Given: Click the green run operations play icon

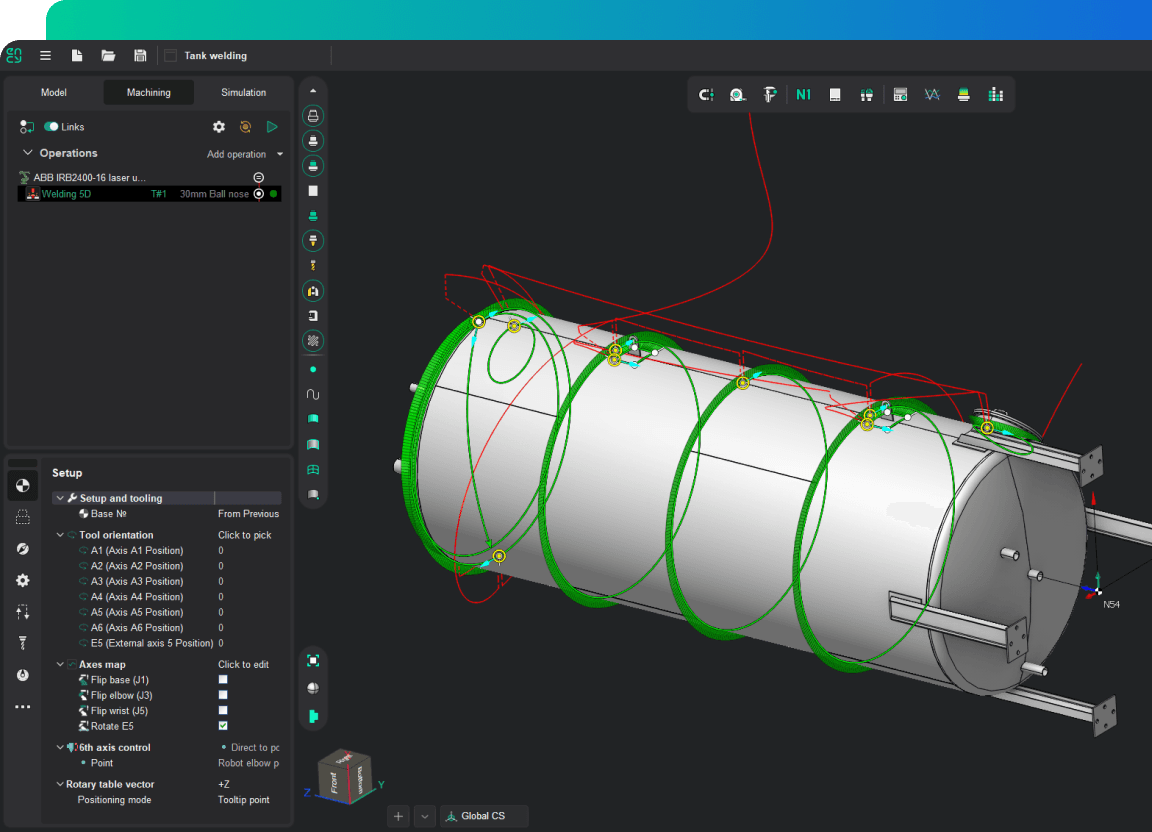Looking at the screenshot, I should pyautogui.click(x=272, y=127).
